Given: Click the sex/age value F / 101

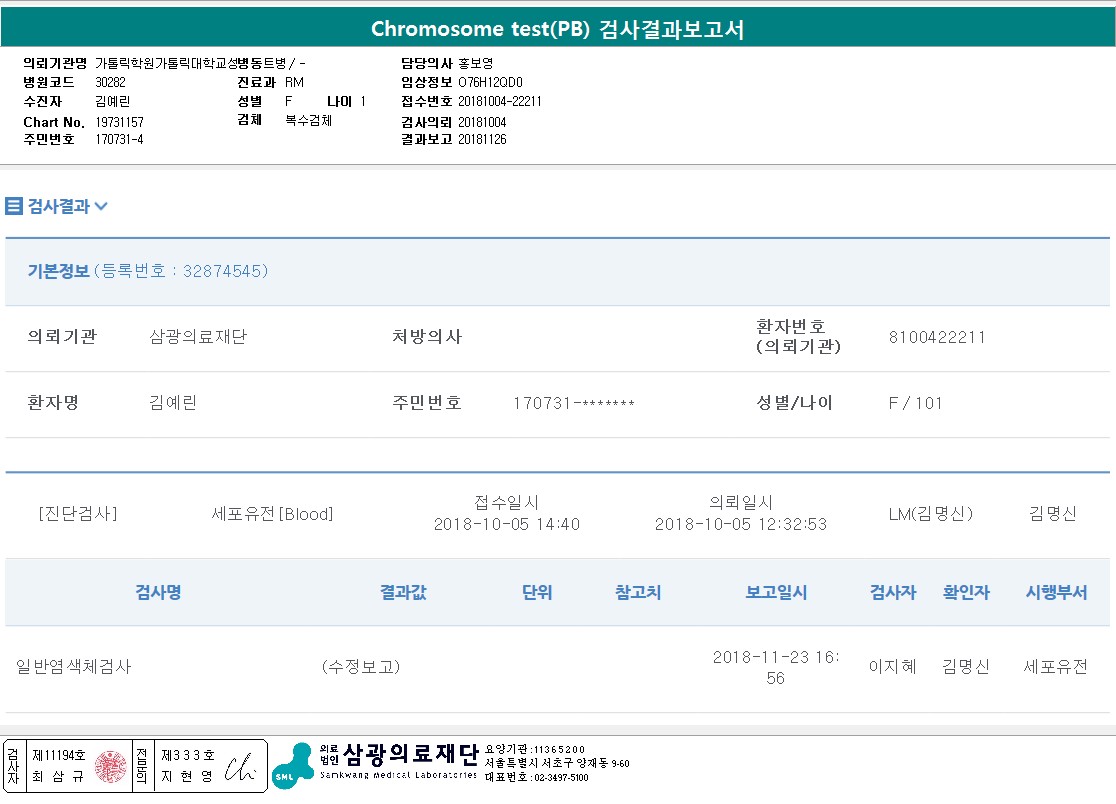Looking at the screenshot, I should [915, 403].
